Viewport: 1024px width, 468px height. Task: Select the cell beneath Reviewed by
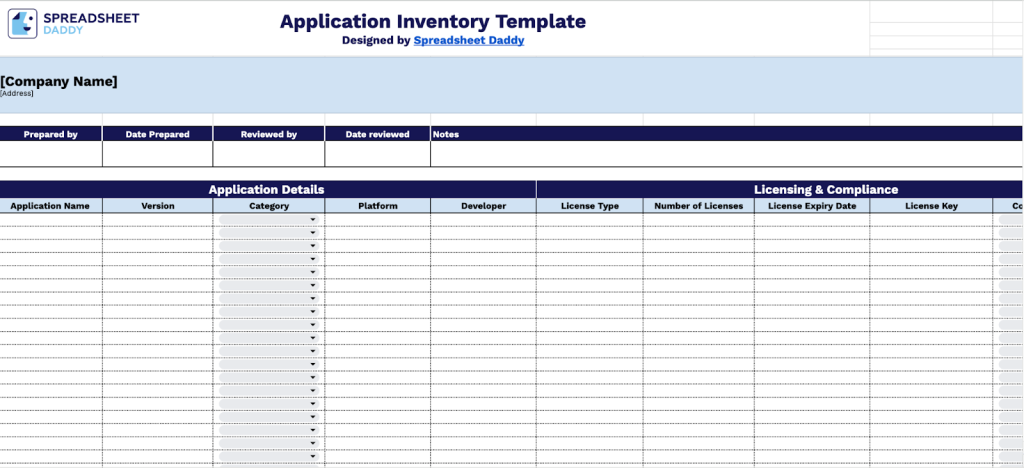pyautogui.click(x=268, y=154)
